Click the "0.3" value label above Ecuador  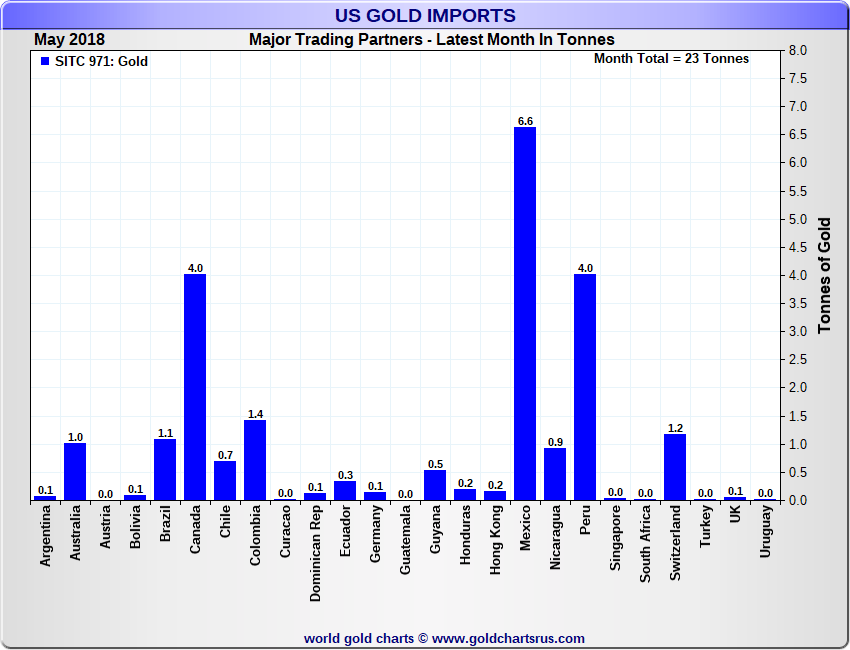point(345,475)
